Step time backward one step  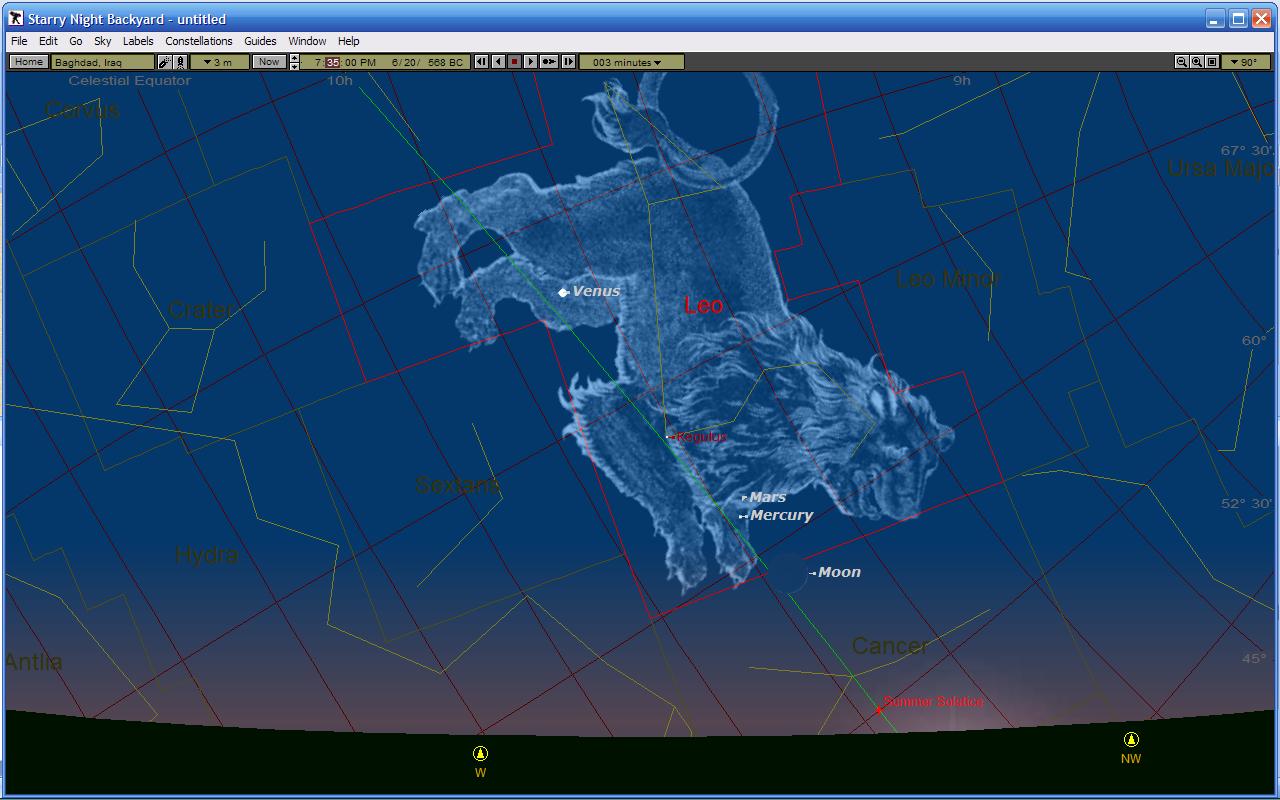481,62
